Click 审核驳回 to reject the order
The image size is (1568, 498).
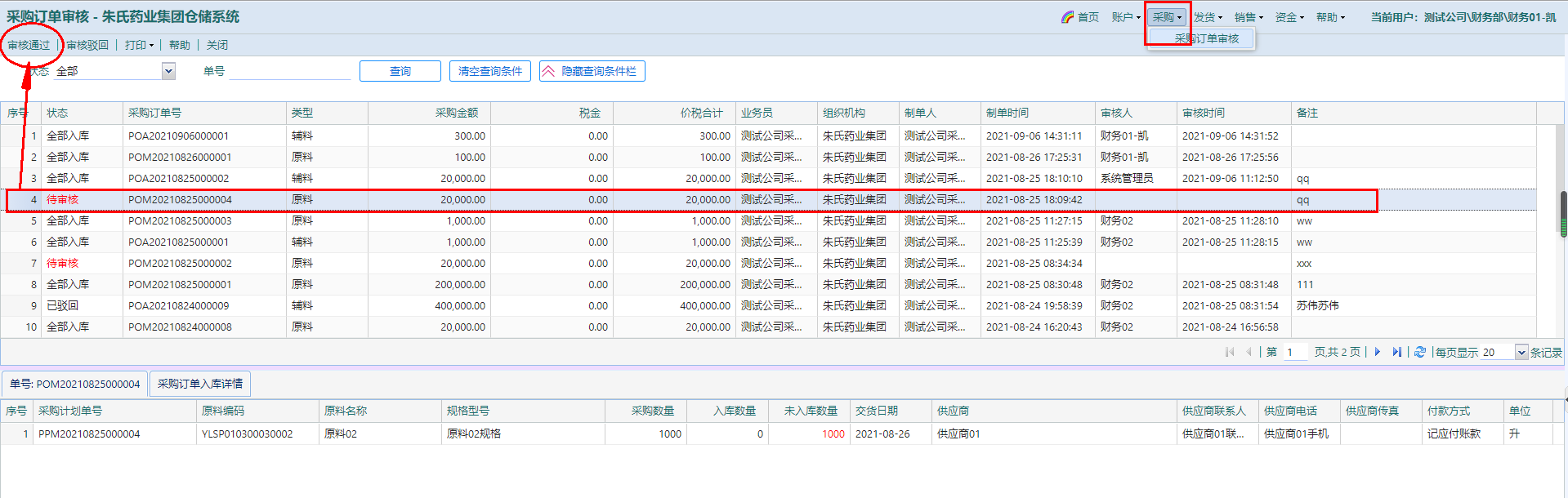tap(87, 46)
